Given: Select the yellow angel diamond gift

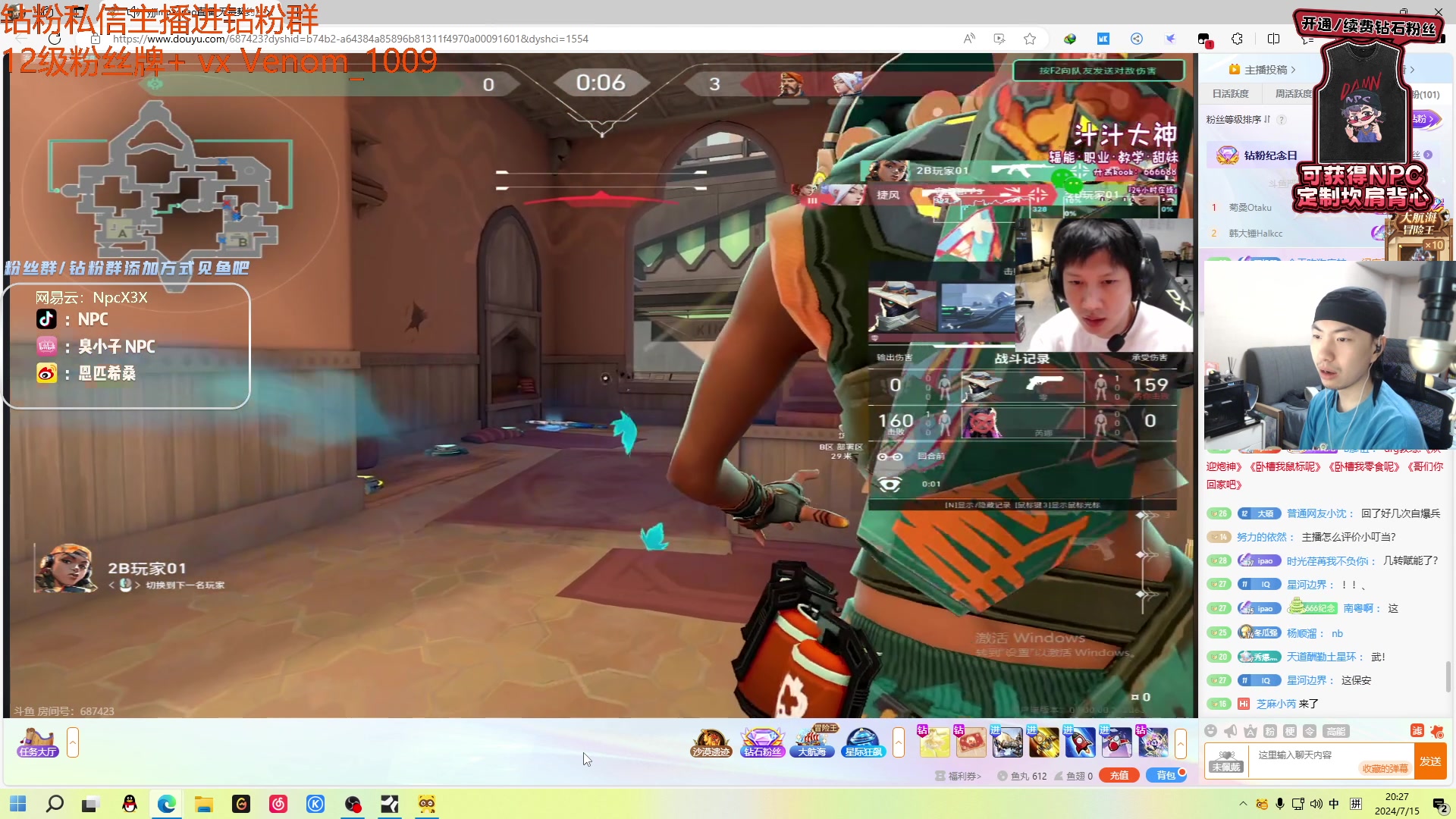Looking at the screenshot, I should click(x=934, y=742).
